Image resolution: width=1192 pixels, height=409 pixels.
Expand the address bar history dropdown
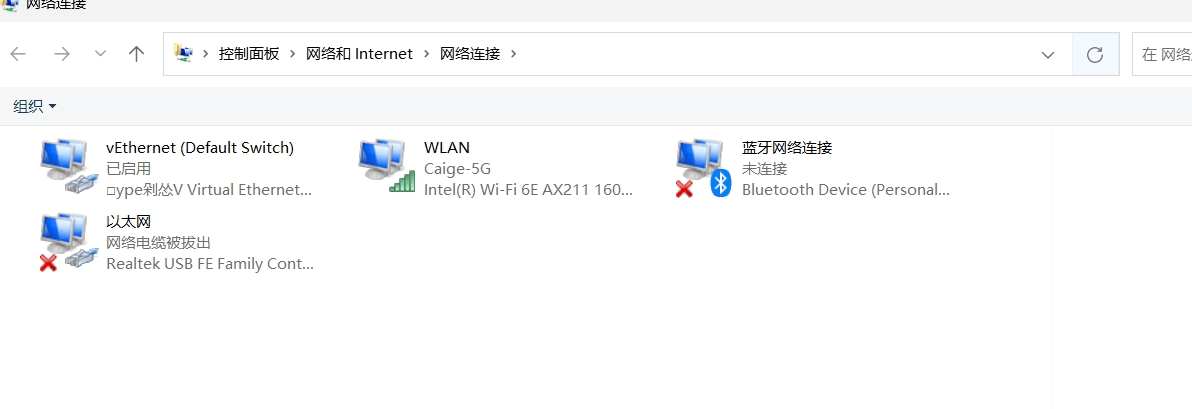[x=1048, y=54]
